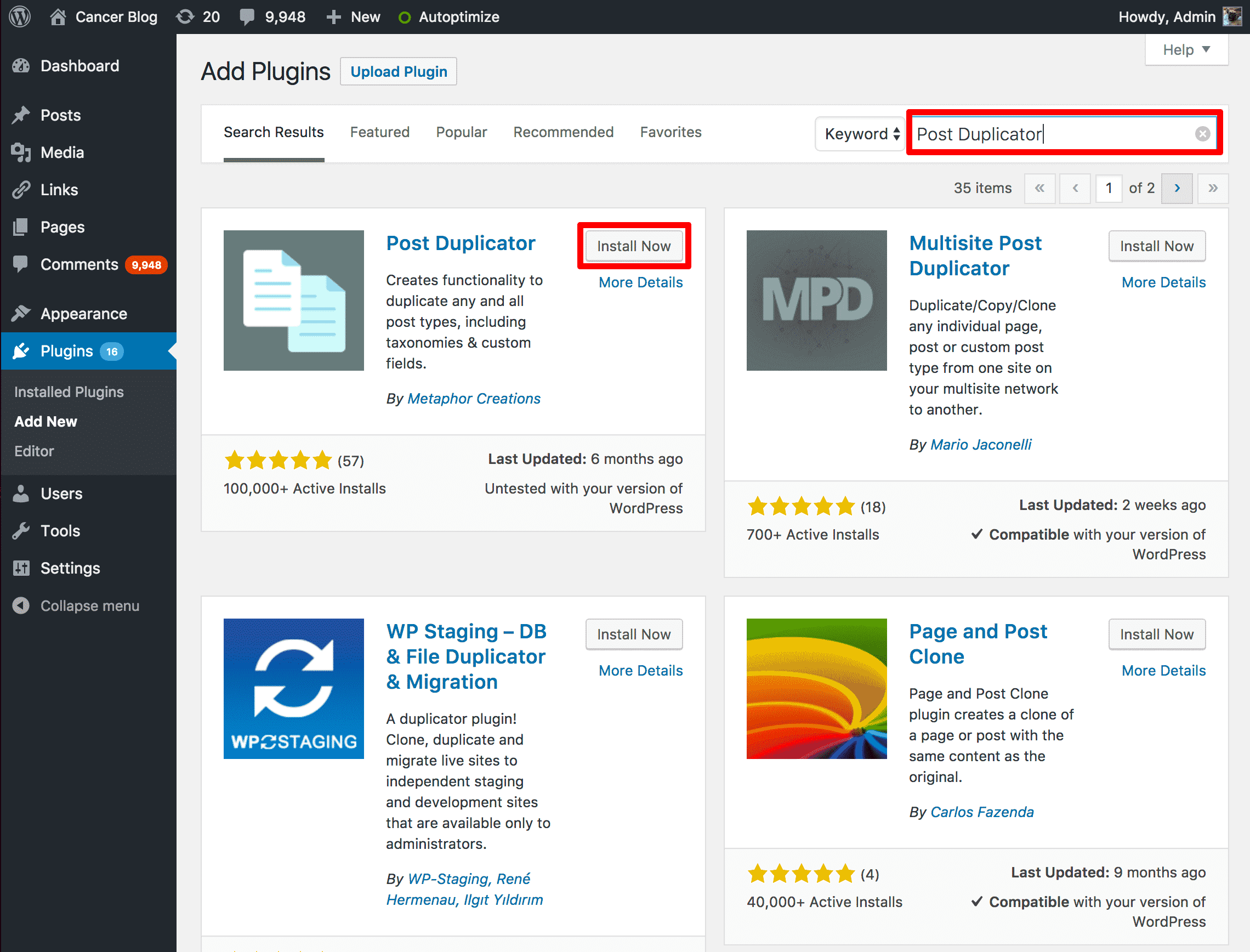Click the Multisite Post Duplicator MPD thumbnail

[816, 301]
